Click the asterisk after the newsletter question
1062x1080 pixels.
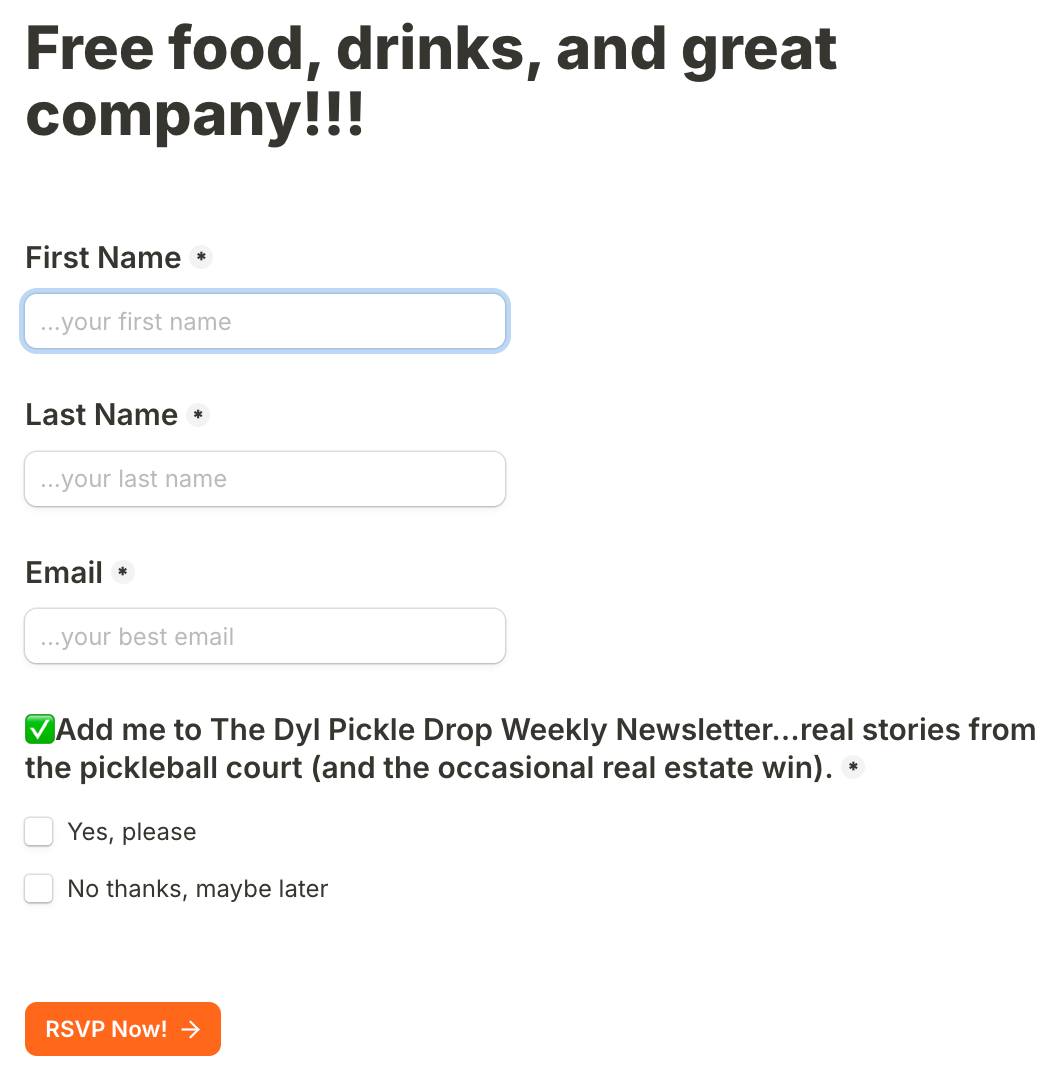pos(853,767)
